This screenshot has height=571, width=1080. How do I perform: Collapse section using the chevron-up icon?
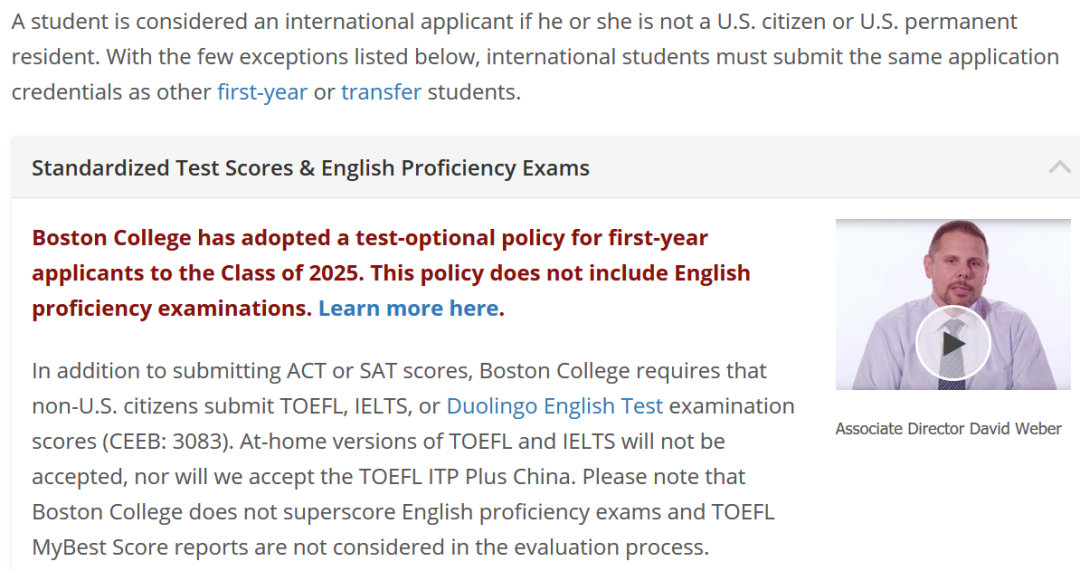(x=1059, y=167)
